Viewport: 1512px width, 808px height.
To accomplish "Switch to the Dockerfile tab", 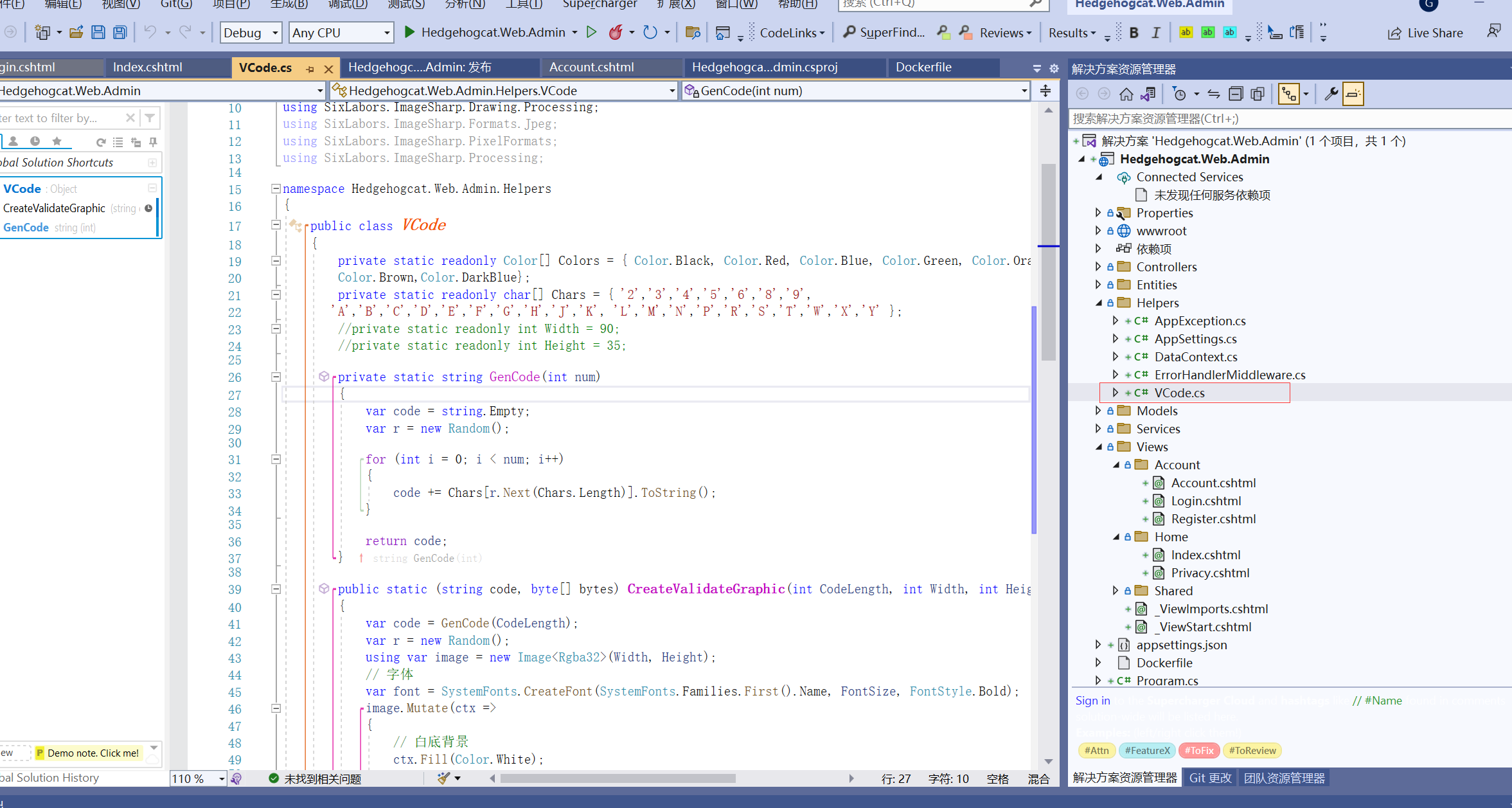I will (x=923, y=67).
